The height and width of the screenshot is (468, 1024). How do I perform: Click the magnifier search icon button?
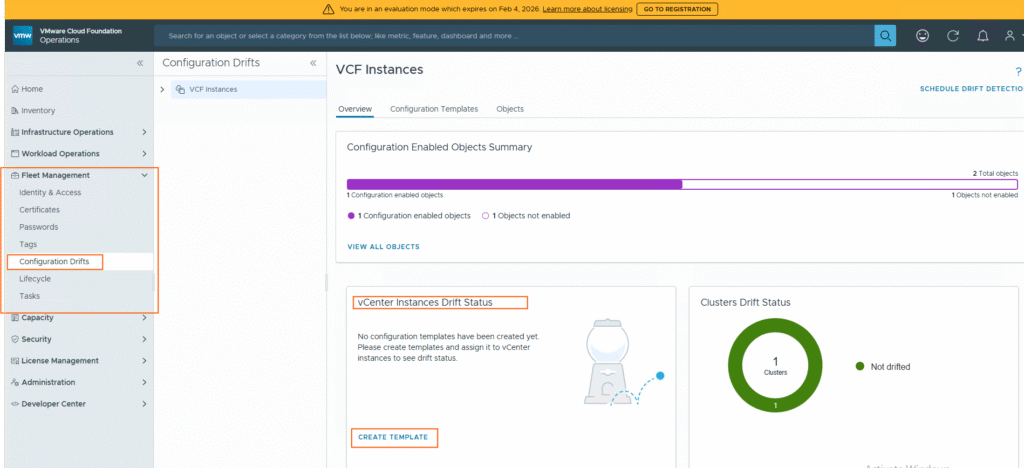point(885,36)
